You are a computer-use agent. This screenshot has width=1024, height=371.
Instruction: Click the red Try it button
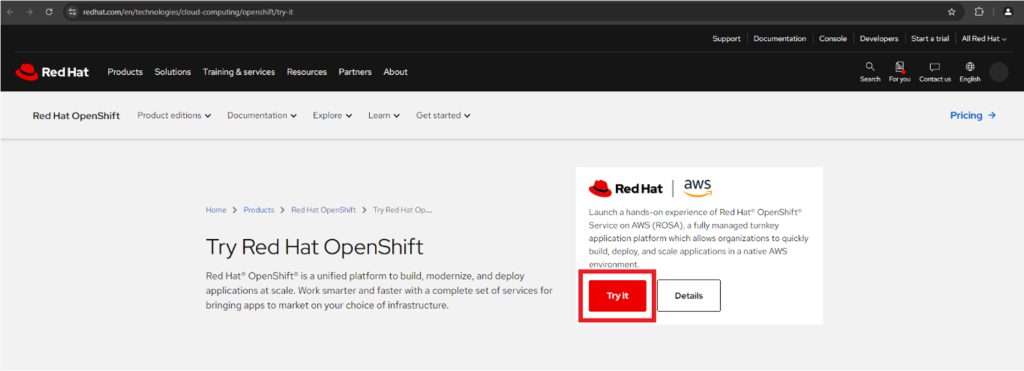pyautogui.click(x=617, y=296)
